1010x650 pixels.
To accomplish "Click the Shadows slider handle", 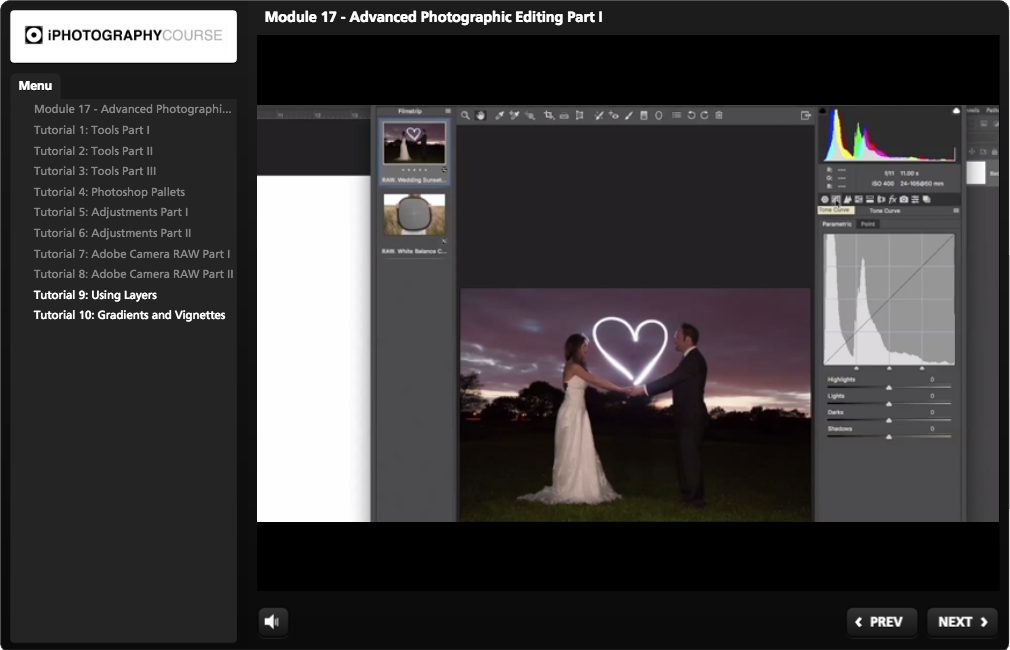I will [889, 437].
